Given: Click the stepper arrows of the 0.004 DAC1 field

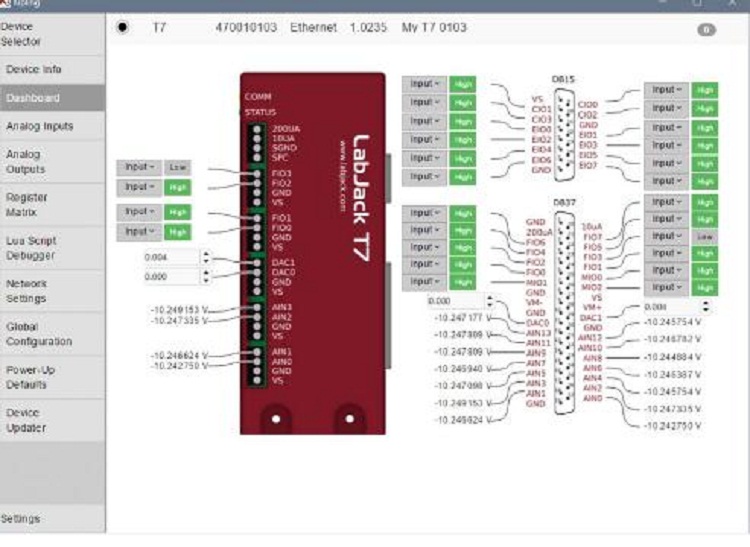Looking at the screenshot, I should (x=207, y=257).
